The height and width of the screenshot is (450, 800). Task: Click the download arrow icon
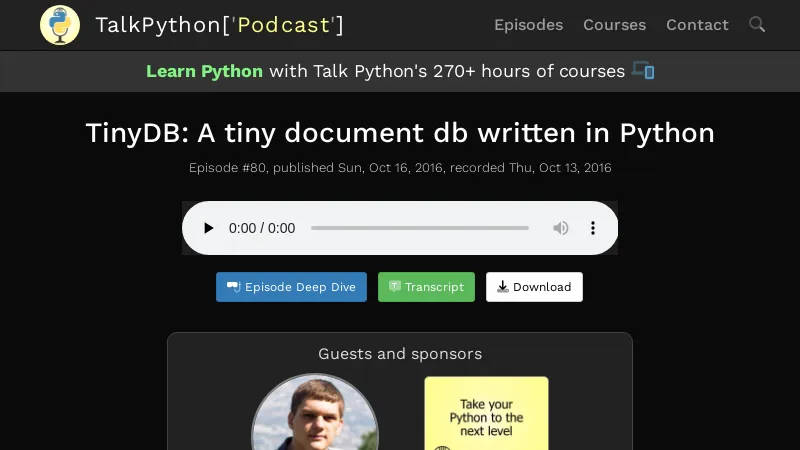pyautogui.click(x=502, y=287)
